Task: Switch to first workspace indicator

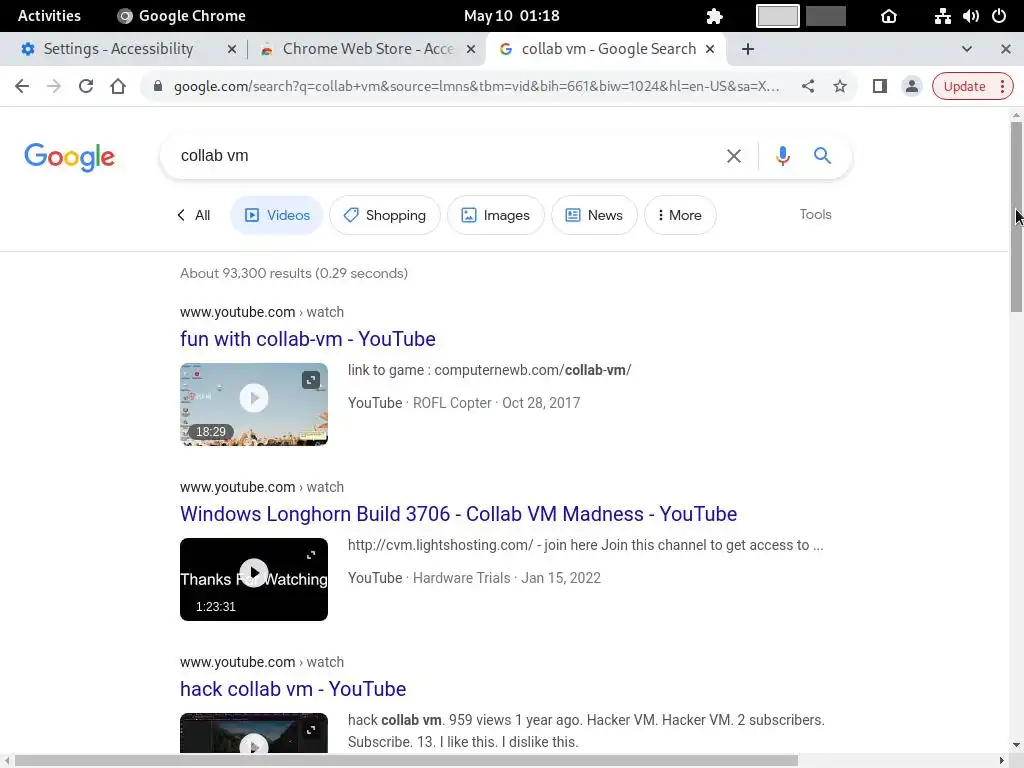Action: (x=777, y=16)
